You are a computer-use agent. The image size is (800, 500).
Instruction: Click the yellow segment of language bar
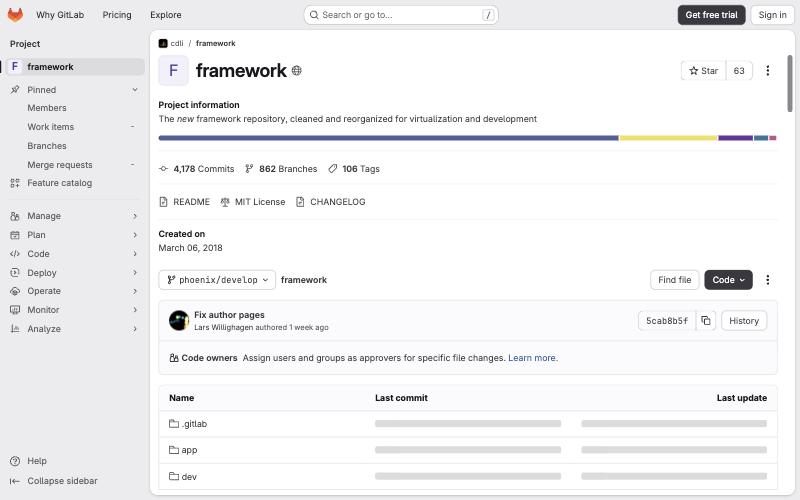coord(668,138)
